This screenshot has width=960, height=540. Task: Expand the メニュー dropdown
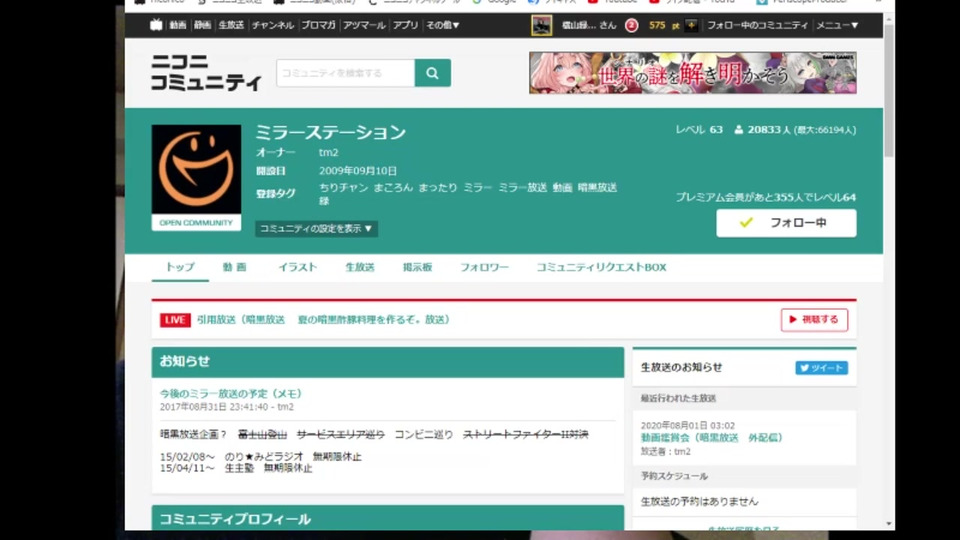(837, 25)
